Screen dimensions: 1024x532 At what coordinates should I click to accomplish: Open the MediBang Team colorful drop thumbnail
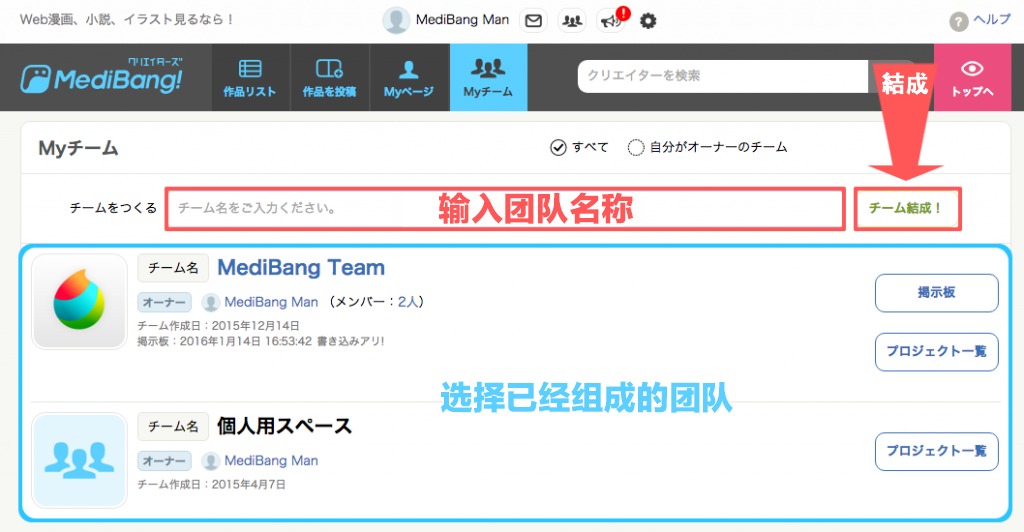point(80,302)
